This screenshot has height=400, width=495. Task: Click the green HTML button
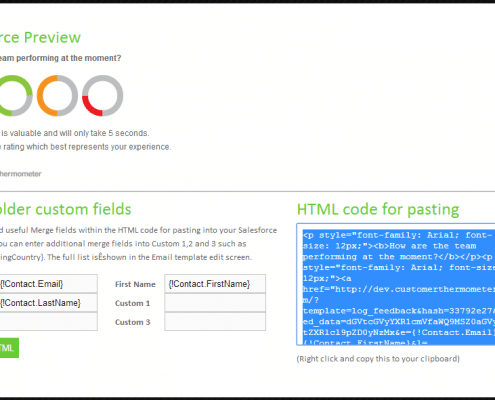tap(9, 348)
